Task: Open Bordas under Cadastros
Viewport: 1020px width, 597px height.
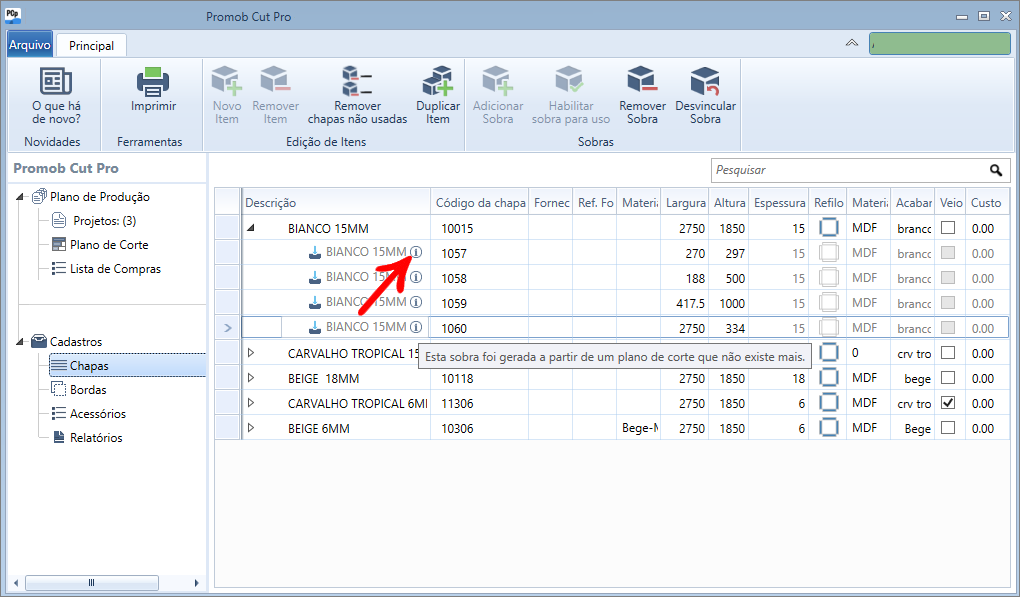Action: [88, 390]
